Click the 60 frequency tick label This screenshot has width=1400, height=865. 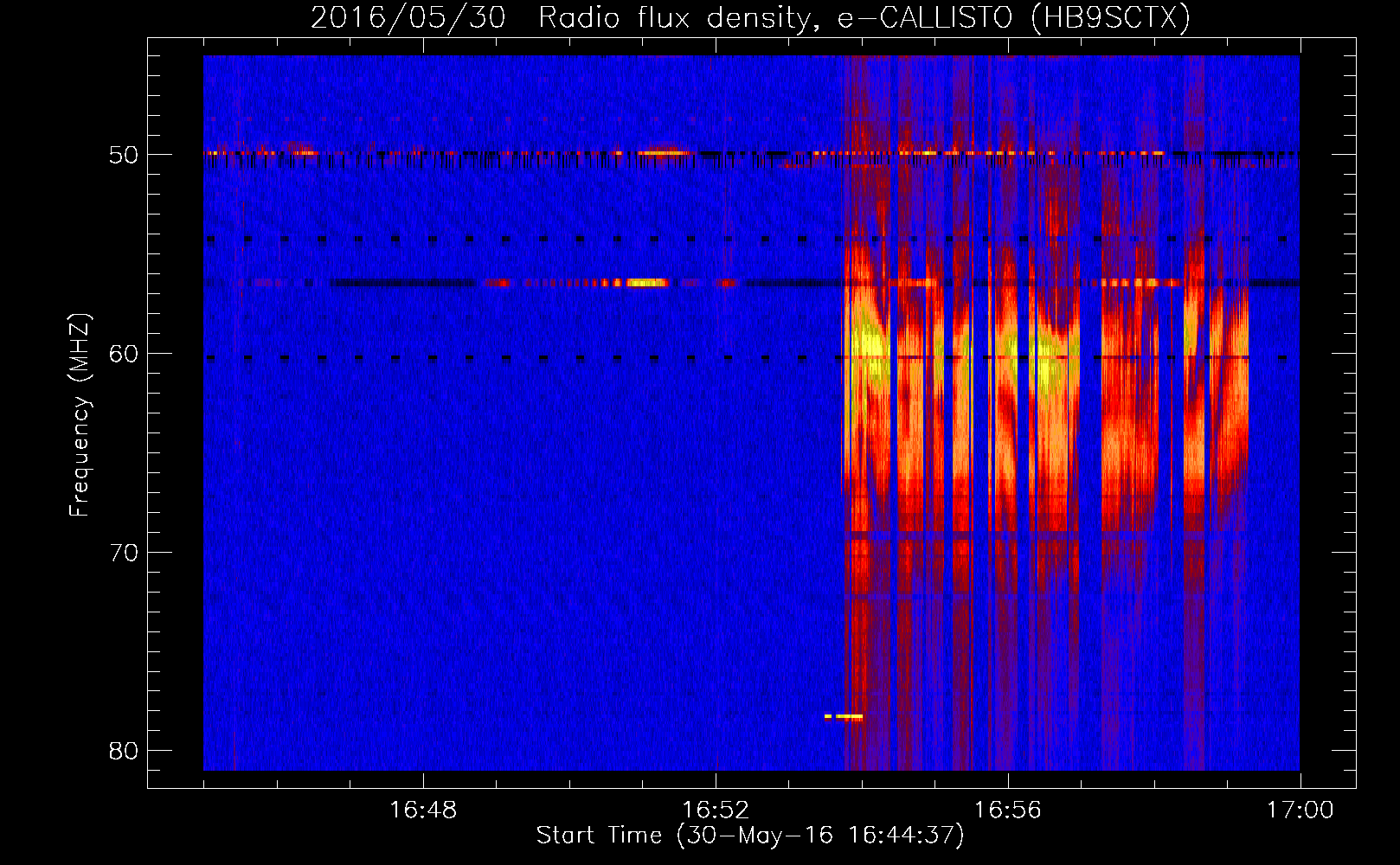pyautogui.click(x=124, y=354)
